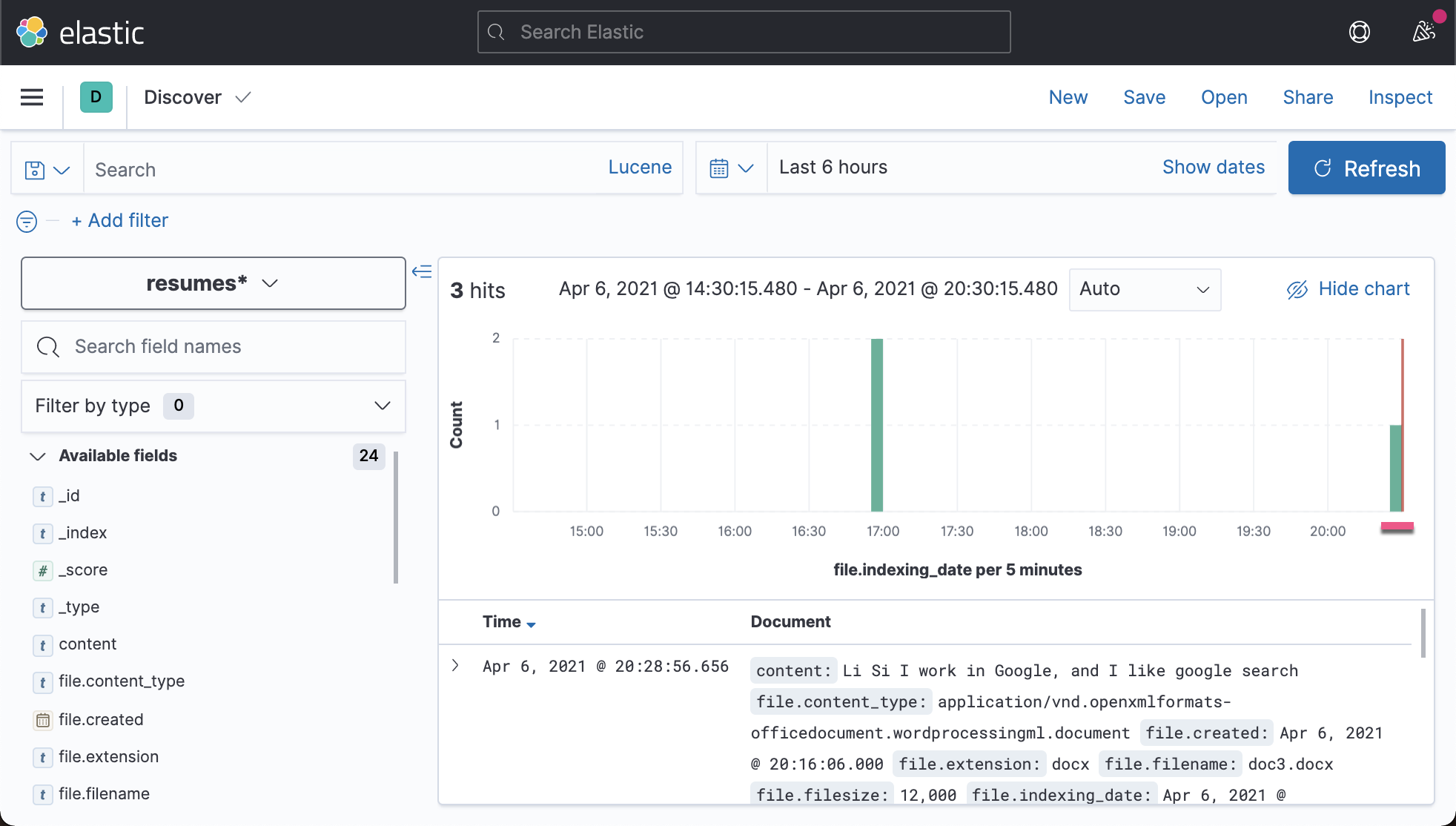The height and width of the screenshot is (826, 1456).
Task: Open the Elastic navigation hamburger menu
Action: click(x=31, y=97)
